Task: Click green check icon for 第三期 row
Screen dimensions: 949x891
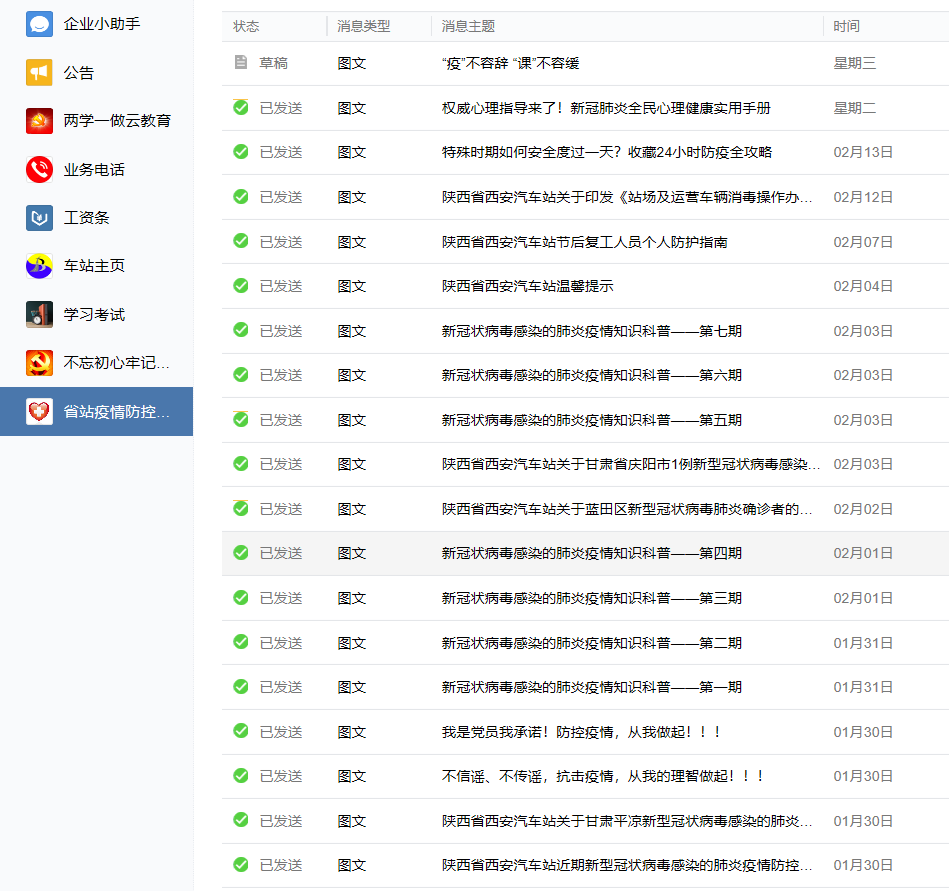Action: coord(241,598)
